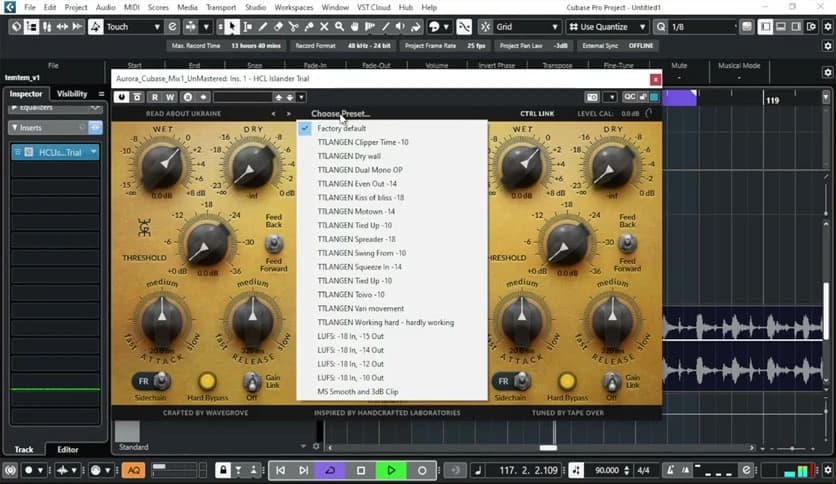
Task: Open the Grid snap type dropdown
Action: [x=527, y=27]
